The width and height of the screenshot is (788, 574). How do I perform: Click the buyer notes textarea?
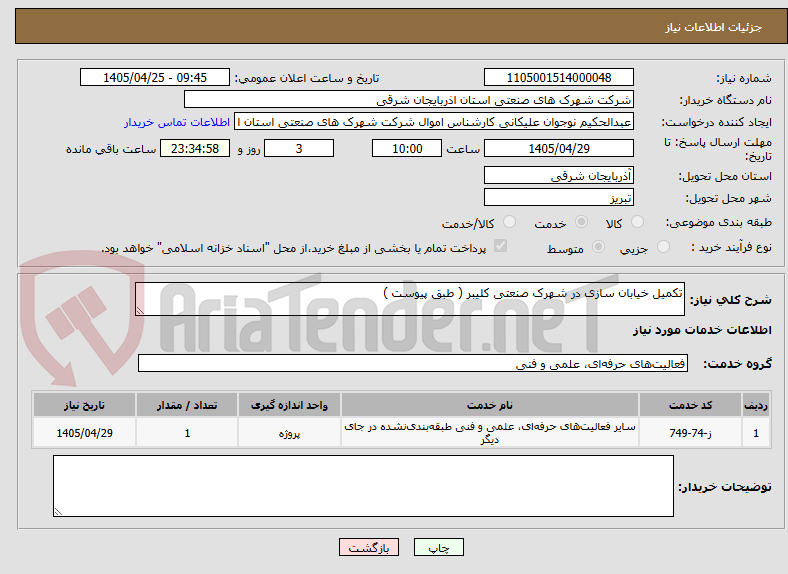363,486
